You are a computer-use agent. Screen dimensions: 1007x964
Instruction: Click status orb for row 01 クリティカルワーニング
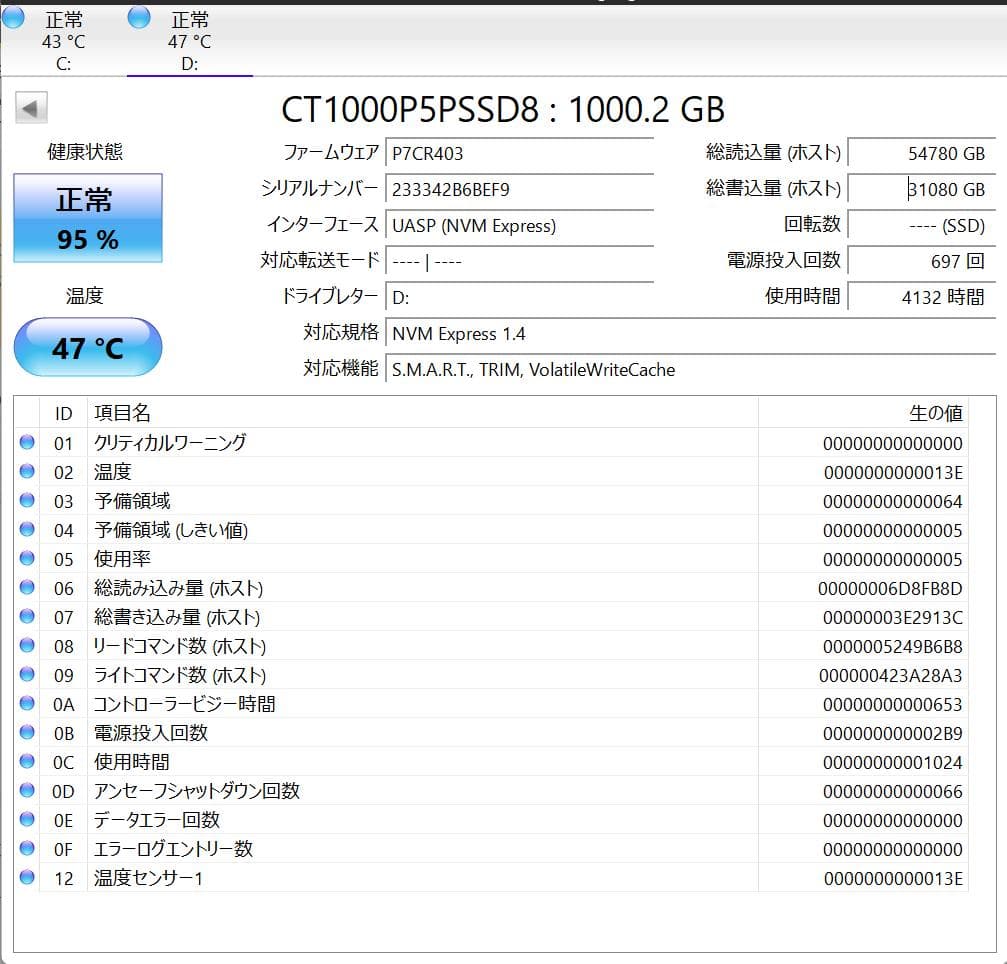[x=27, y=442]
